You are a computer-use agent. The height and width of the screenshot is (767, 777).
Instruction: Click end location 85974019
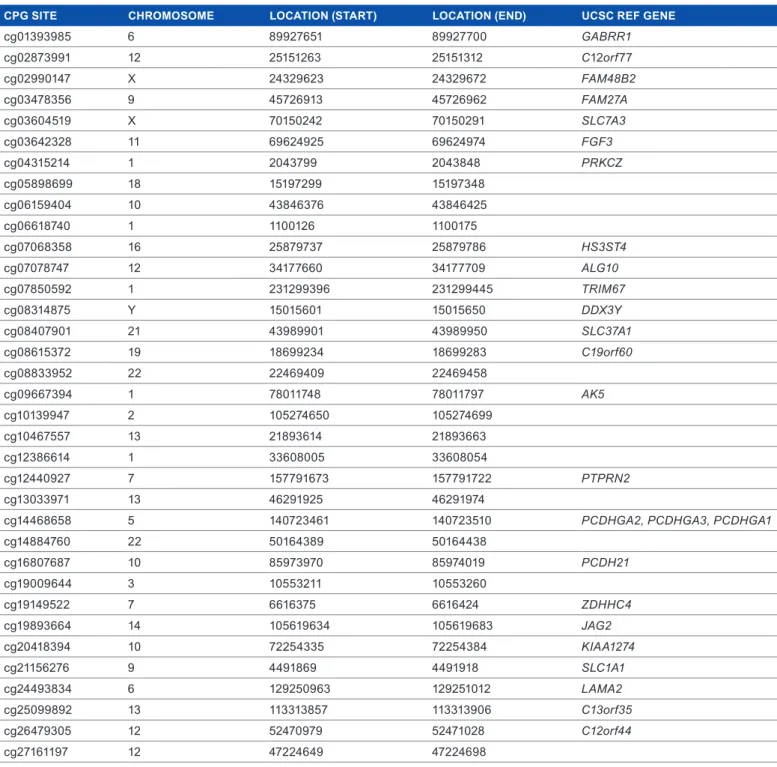458,562
